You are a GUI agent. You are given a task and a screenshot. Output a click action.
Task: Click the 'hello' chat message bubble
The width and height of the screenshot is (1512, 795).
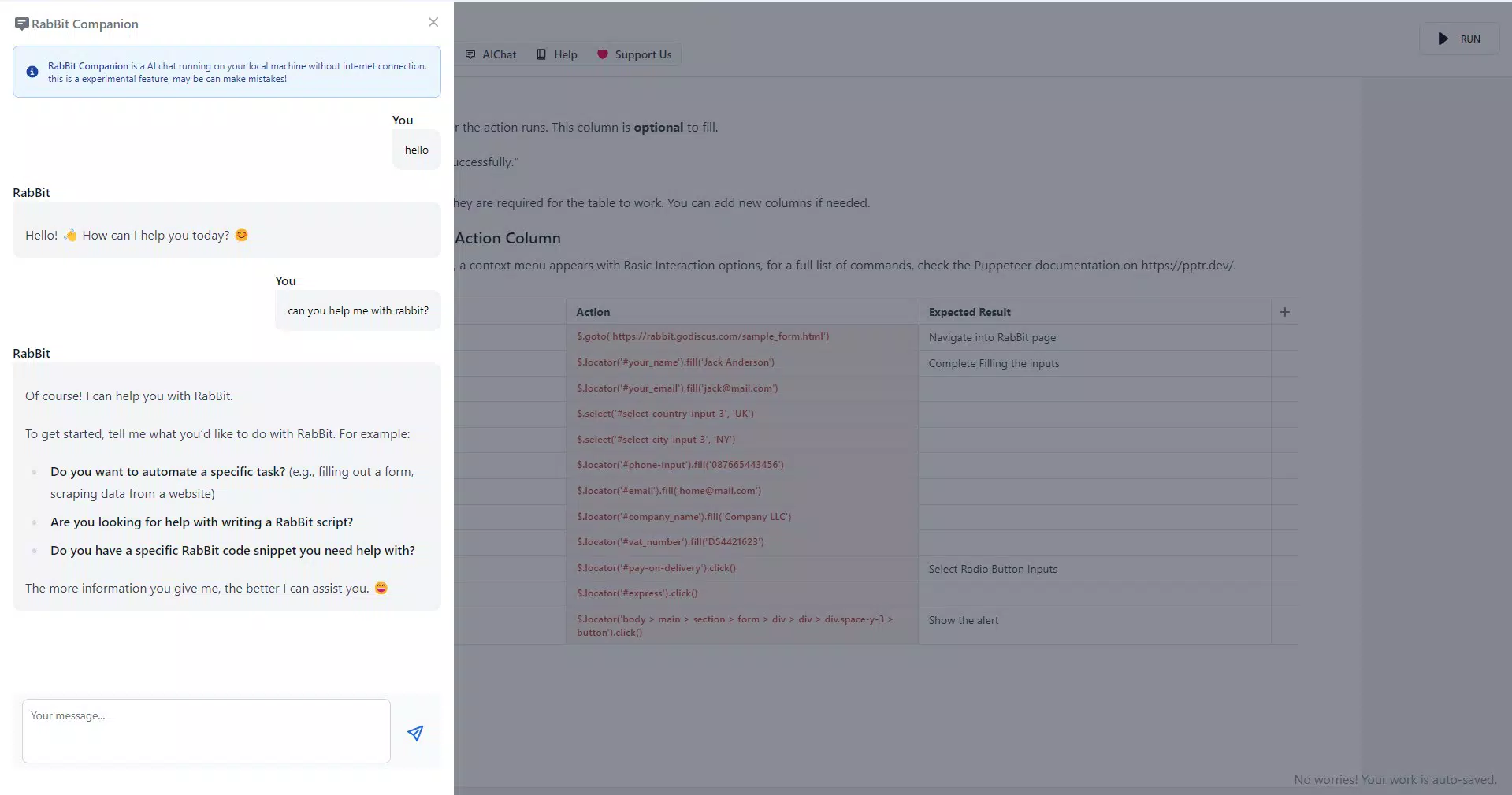tap(417, 150)
